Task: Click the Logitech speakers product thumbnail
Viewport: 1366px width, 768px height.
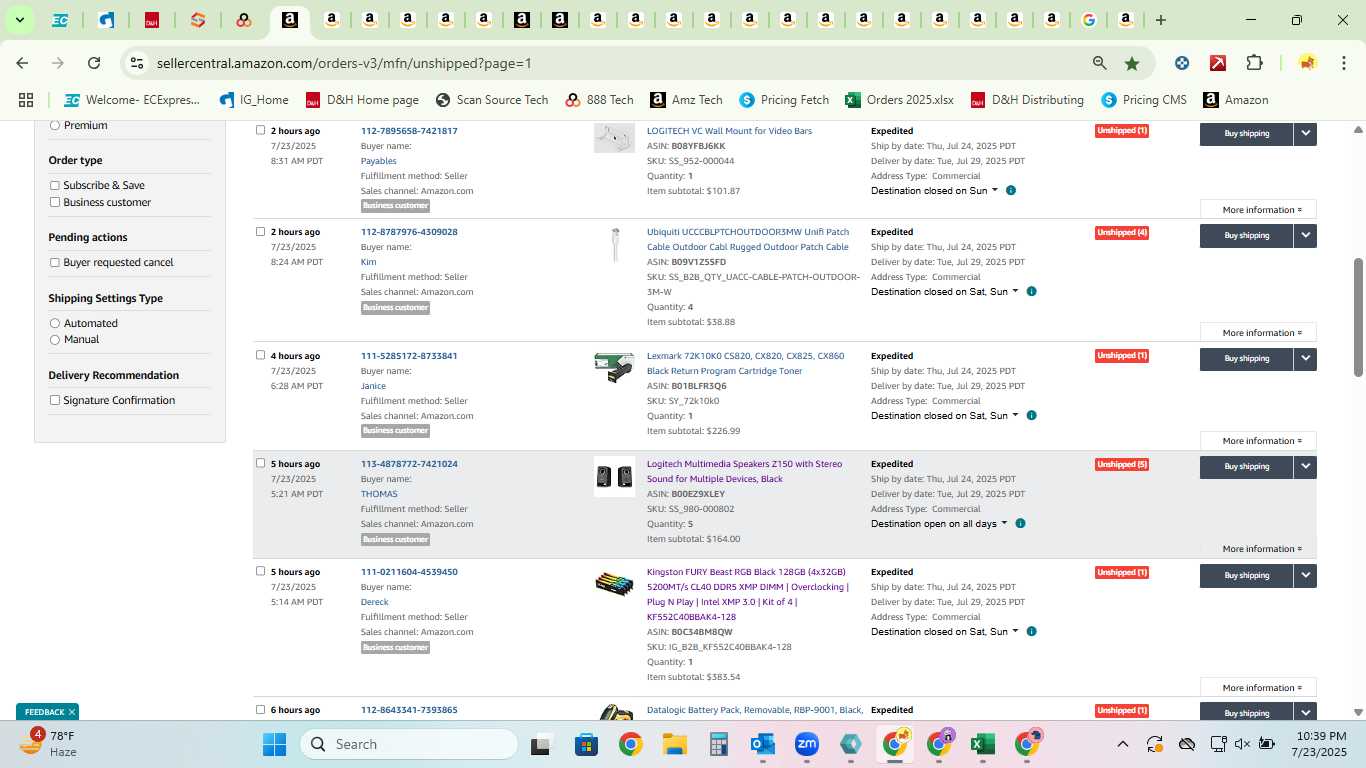Action: (614, 477)
